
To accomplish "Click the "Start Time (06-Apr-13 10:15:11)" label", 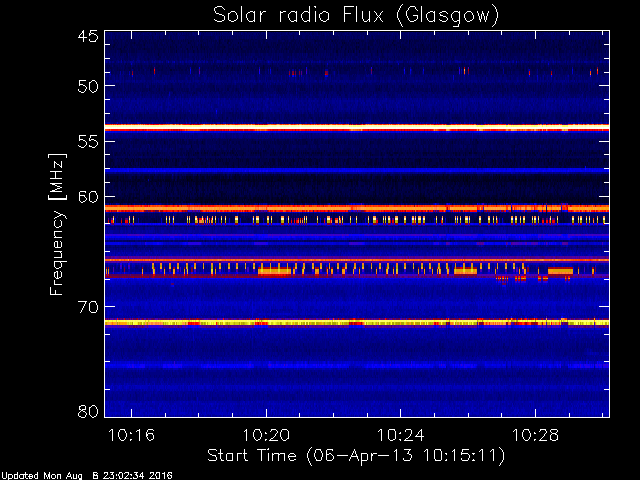I will pos(356,456).
